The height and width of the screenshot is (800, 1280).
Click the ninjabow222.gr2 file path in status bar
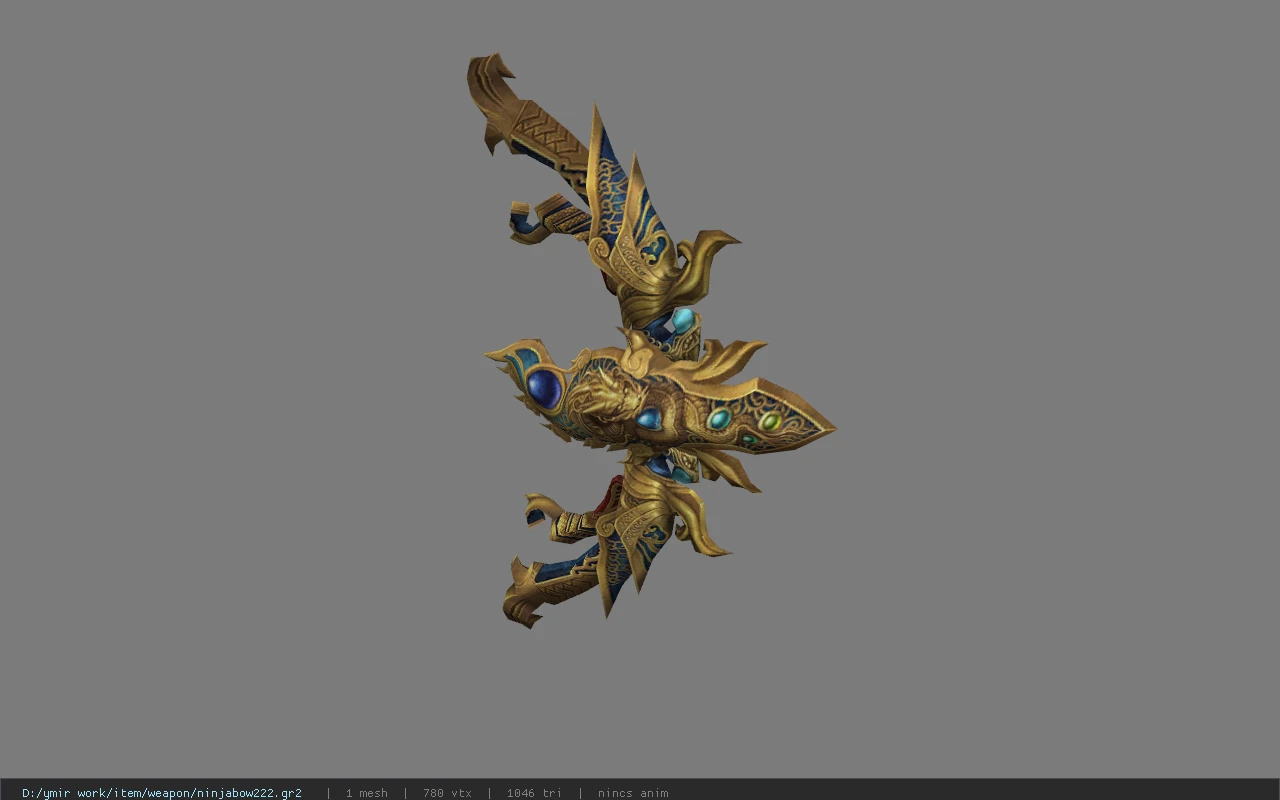pyautogui.click(x=162, y=793)
